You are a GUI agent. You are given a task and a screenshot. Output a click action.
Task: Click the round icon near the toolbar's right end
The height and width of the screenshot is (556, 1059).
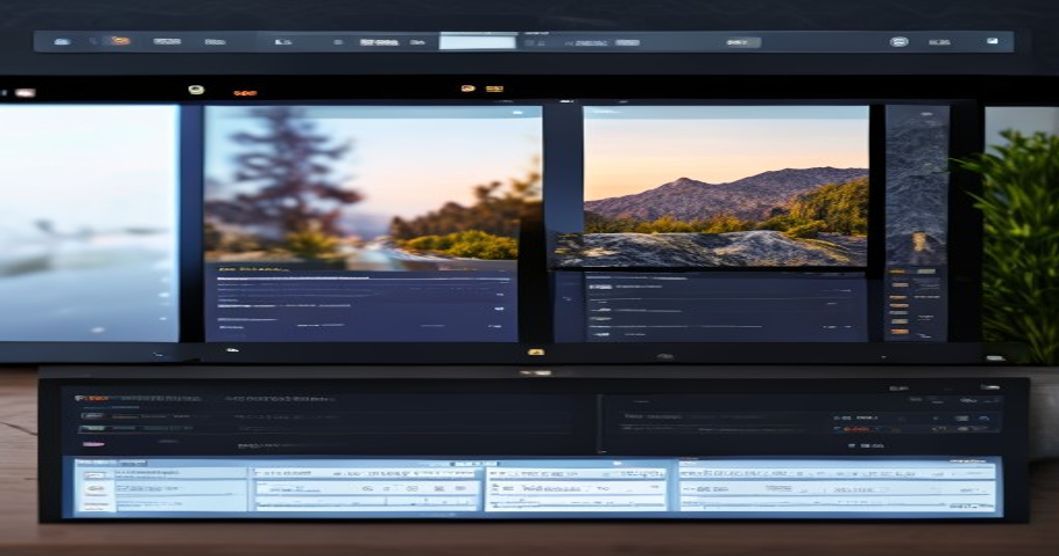[x=898, y=42]
